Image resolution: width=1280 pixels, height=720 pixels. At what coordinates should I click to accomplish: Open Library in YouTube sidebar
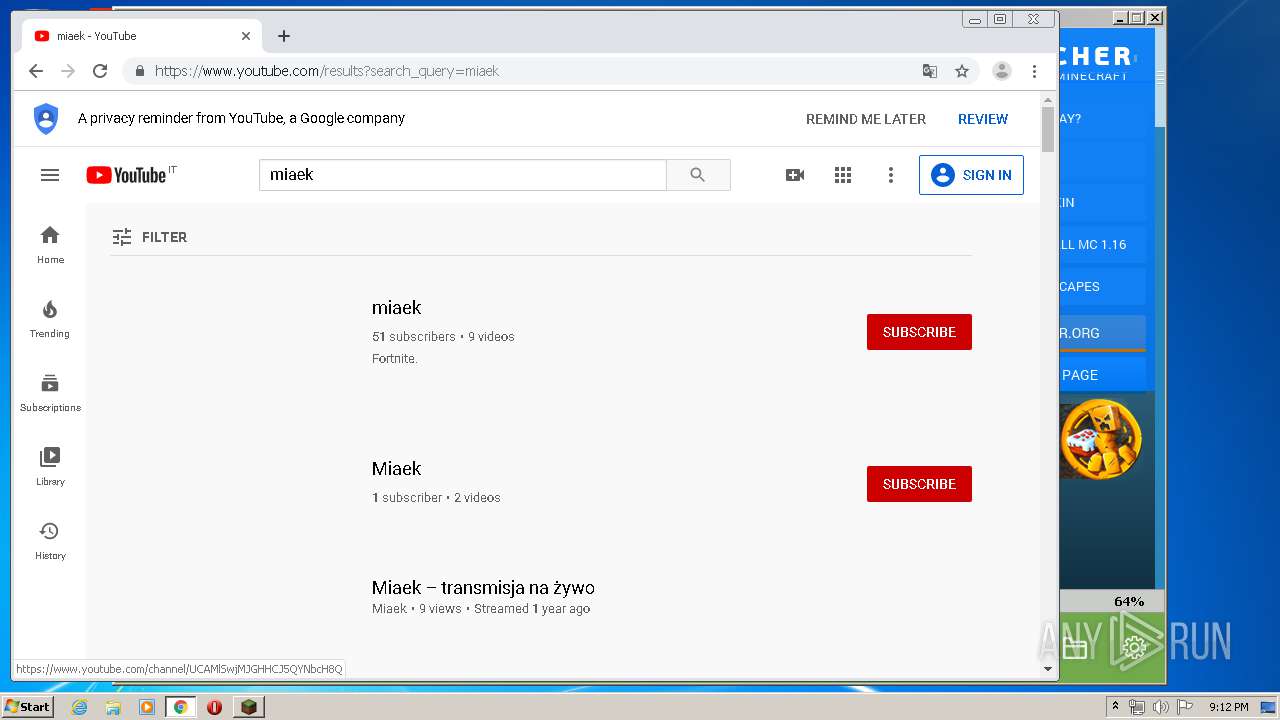tap(50, 467)
